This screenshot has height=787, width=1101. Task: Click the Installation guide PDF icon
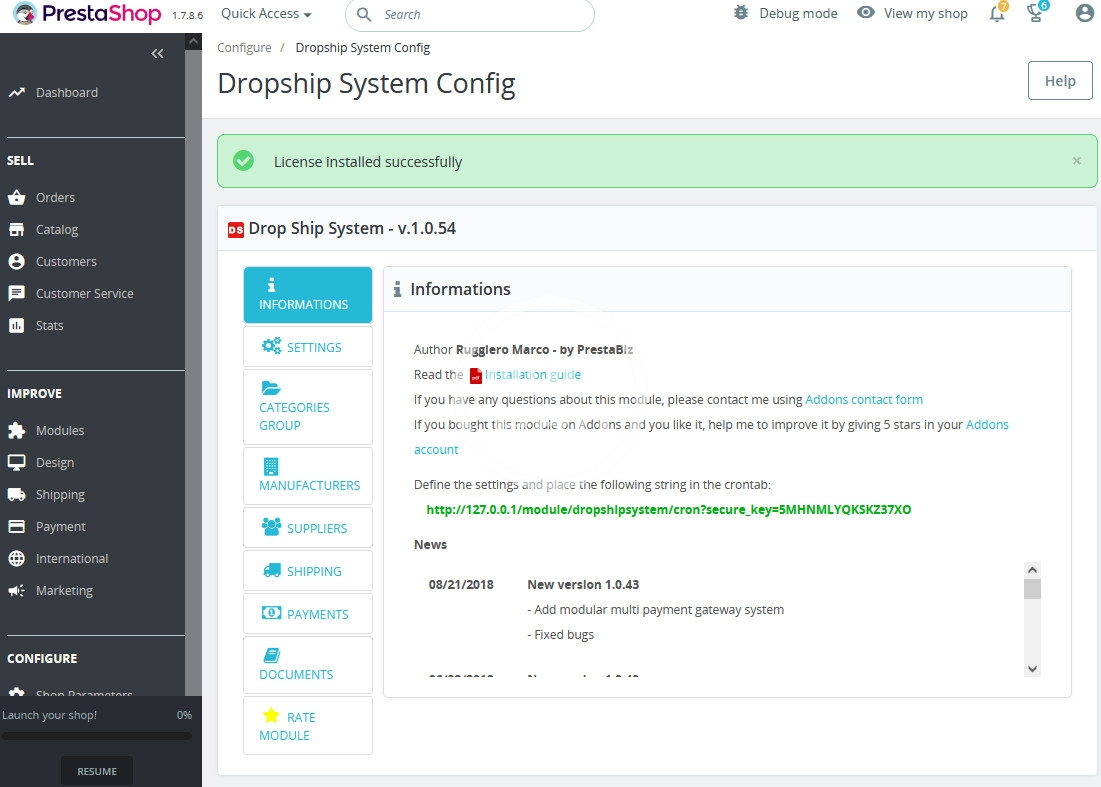tap(476, 375)
